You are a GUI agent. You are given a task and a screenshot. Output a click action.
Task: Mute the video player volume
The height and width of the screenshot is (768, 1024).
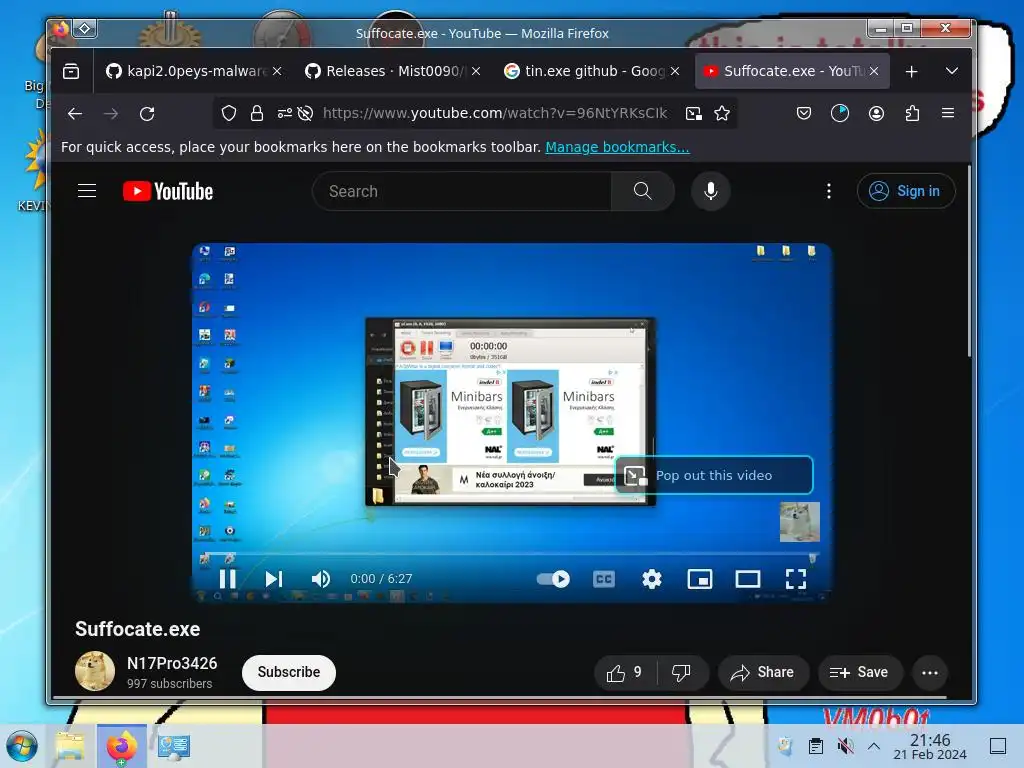pos(321,579)
